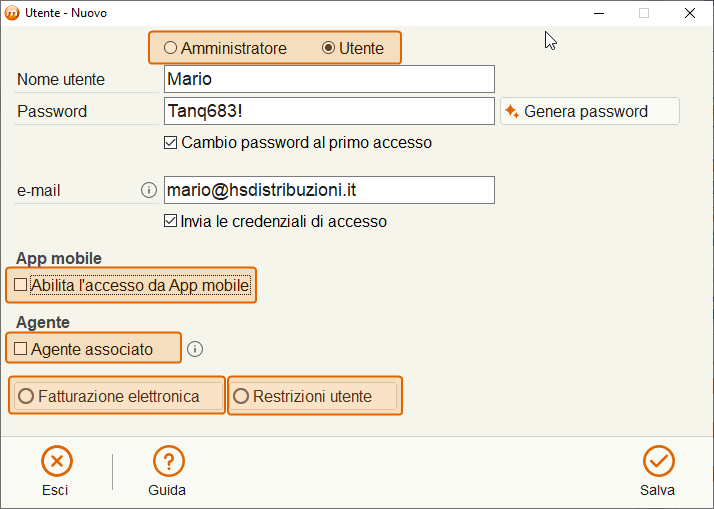Click the Esci exit icon
The width and height of the screenshot is (714, 509).
tap(57, 461)
